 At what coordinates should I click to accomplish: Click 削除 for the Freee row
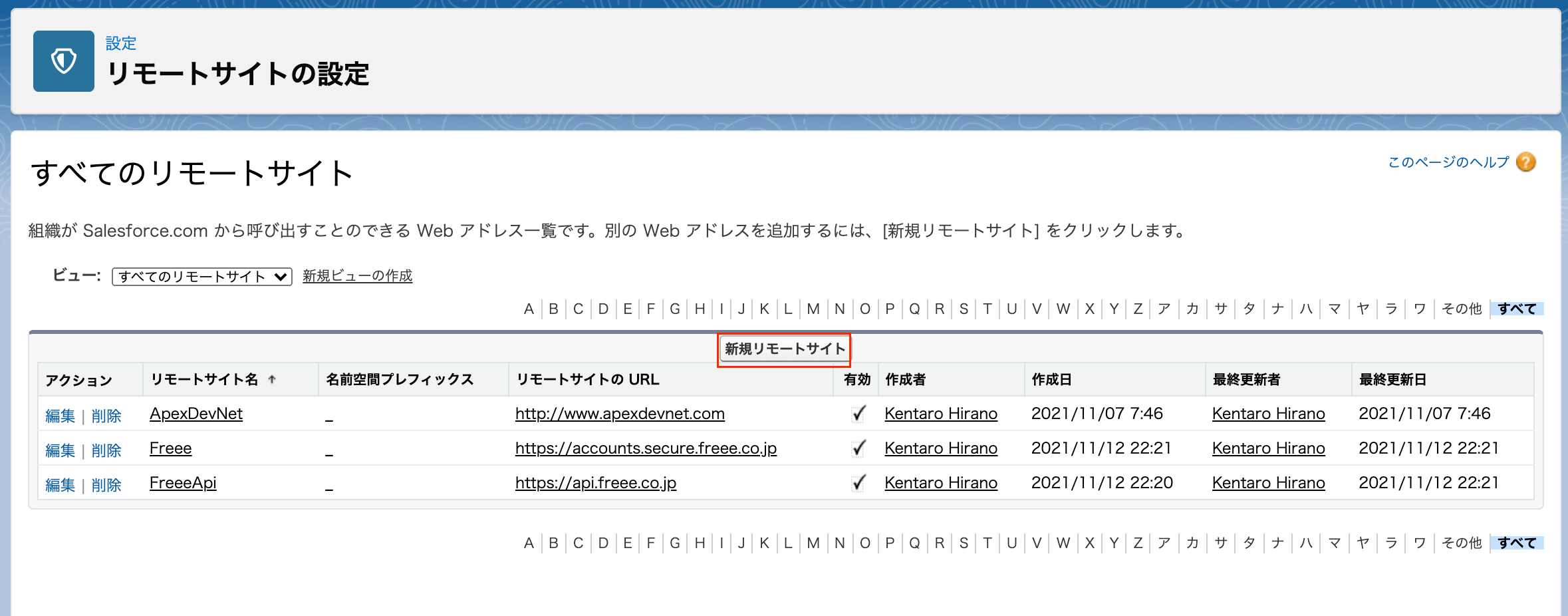coord(106,450)
